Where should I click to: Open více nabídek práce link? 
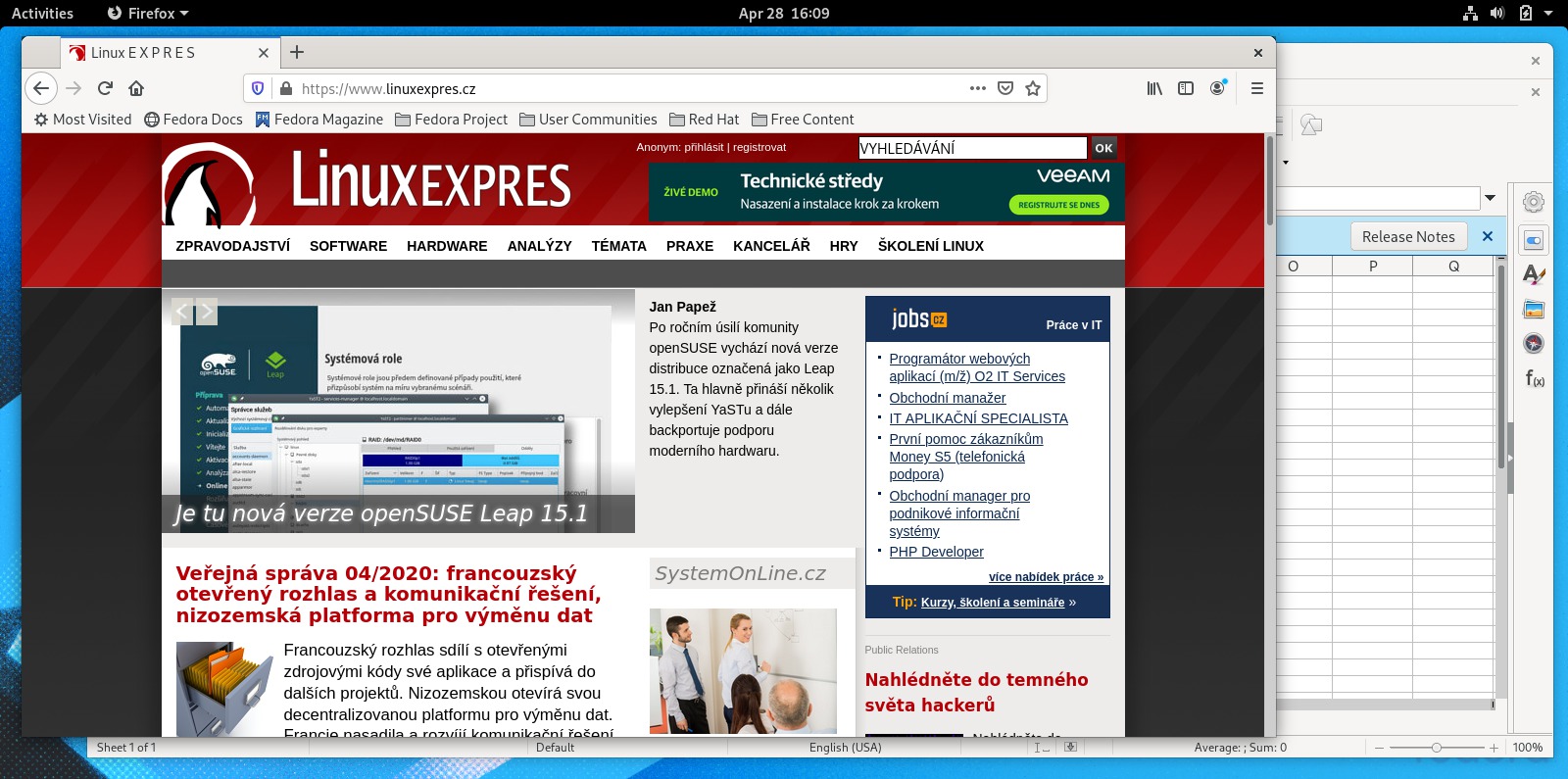[1046, 577]
